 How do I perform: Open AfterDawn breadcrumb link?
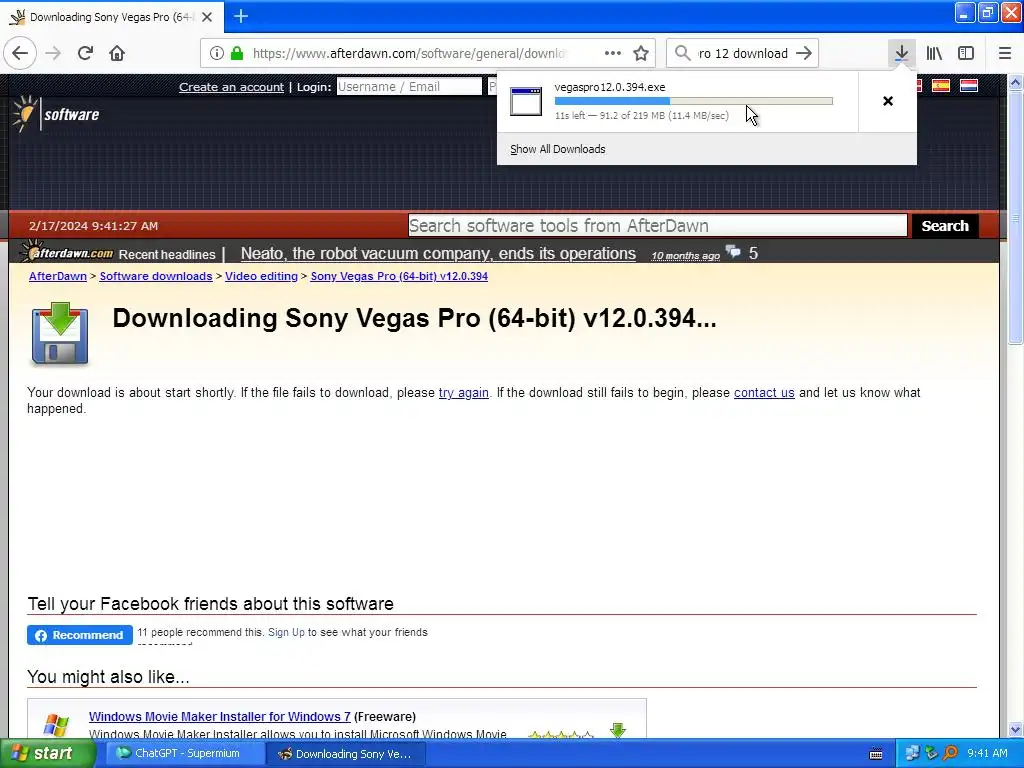[57, 276]
